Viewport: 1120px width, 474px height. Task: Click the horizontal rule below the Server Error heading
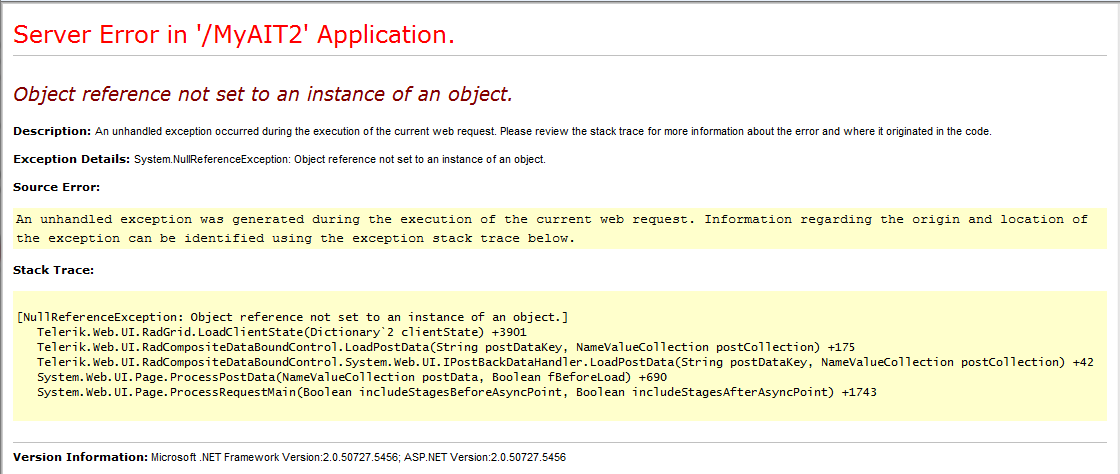[560, 55]
